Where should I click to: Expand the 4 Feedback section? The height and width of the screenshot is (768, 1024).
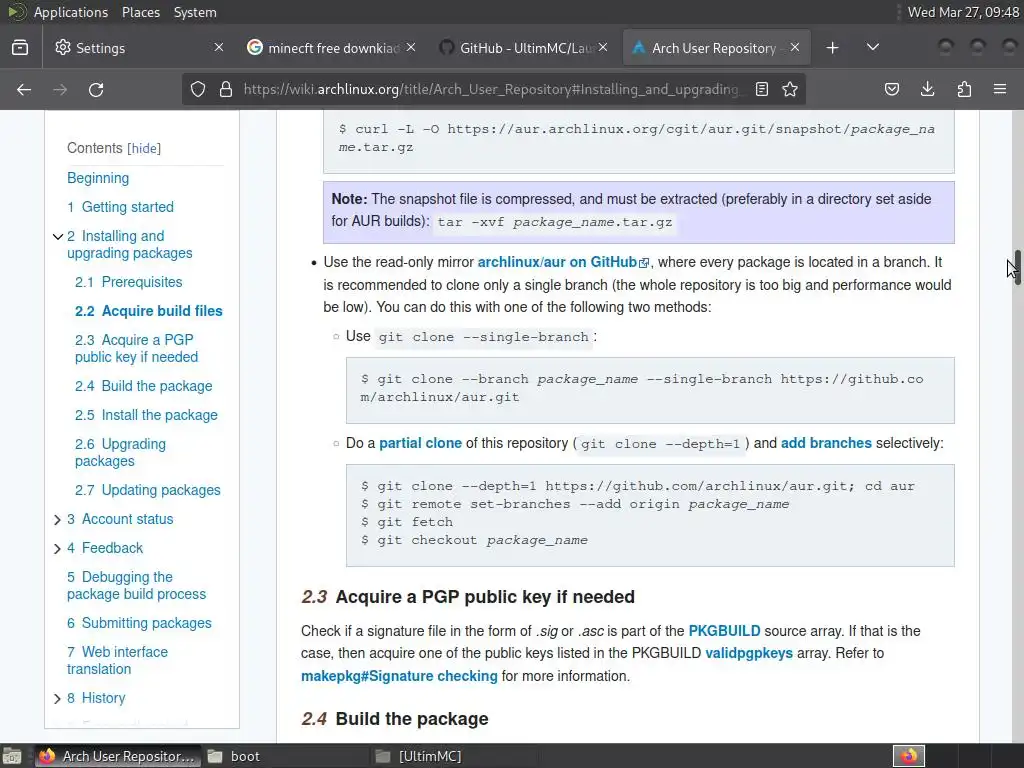coord(57,549)
